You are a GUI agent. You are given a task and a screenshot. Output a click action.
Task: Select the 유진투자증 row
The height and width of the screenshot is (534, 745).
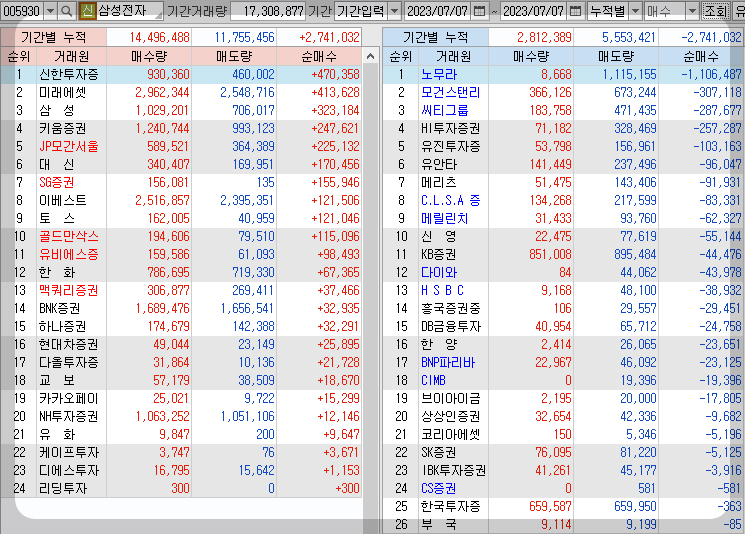(x=564, y=147)
